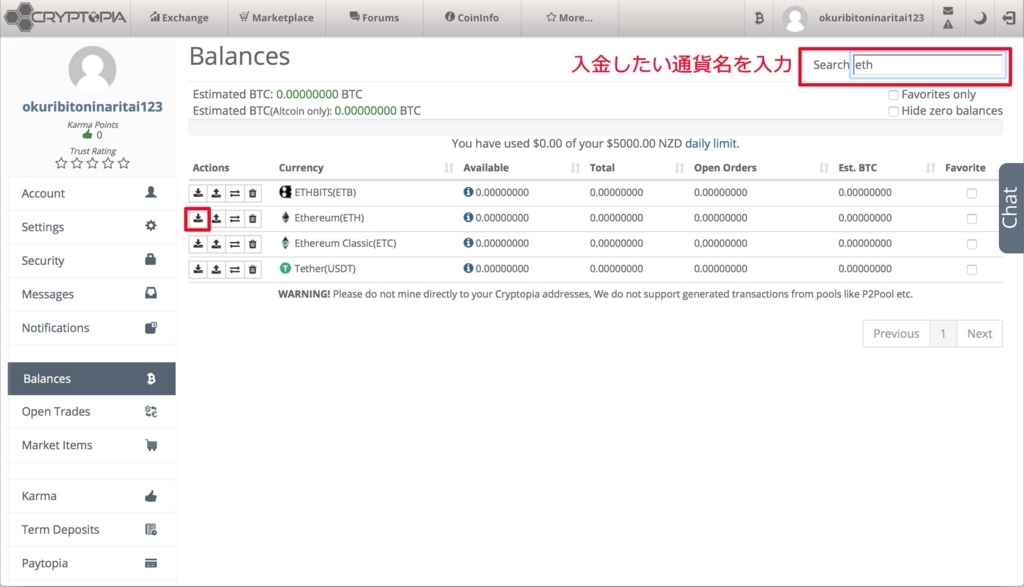
Task: Click the Karma thumbs-up icon under the username
Action: pos(88,135)
